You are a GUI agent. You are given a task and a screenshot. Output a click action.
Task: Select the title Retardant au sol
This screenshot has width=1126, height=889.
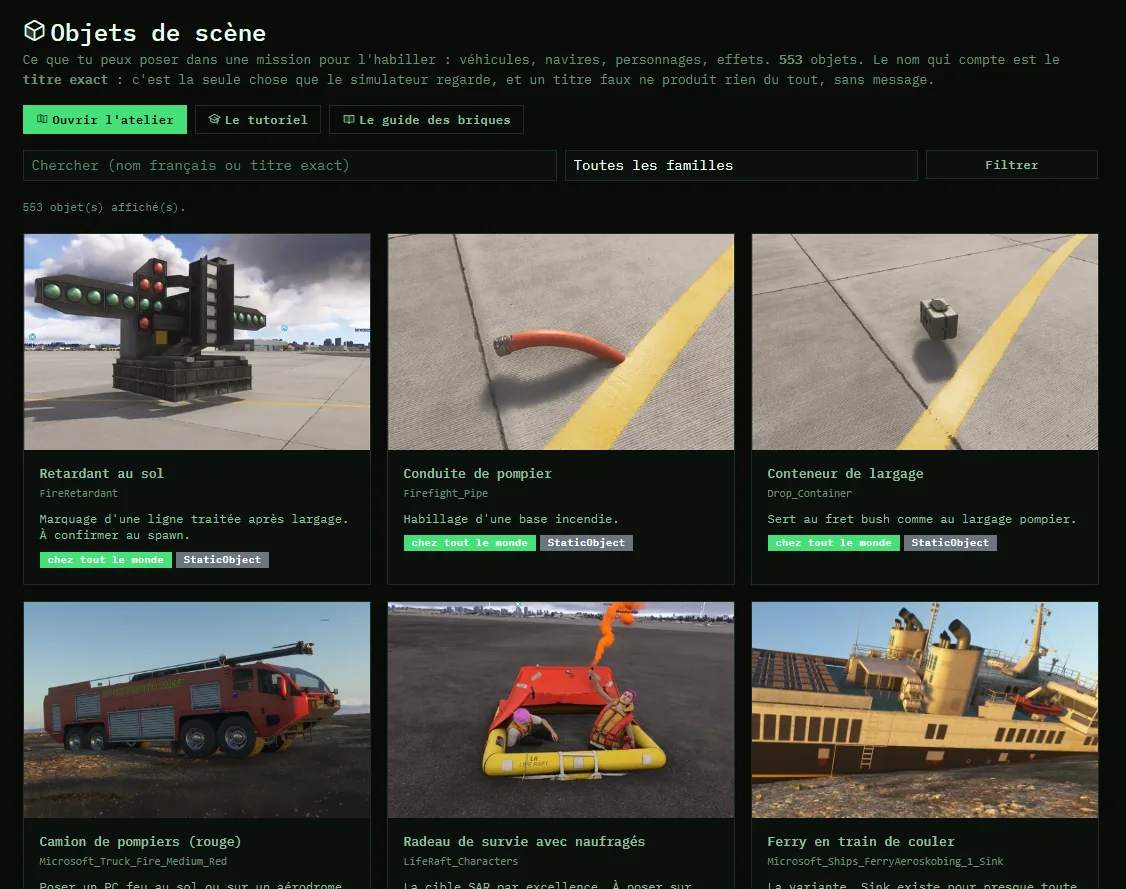[101, 473]
